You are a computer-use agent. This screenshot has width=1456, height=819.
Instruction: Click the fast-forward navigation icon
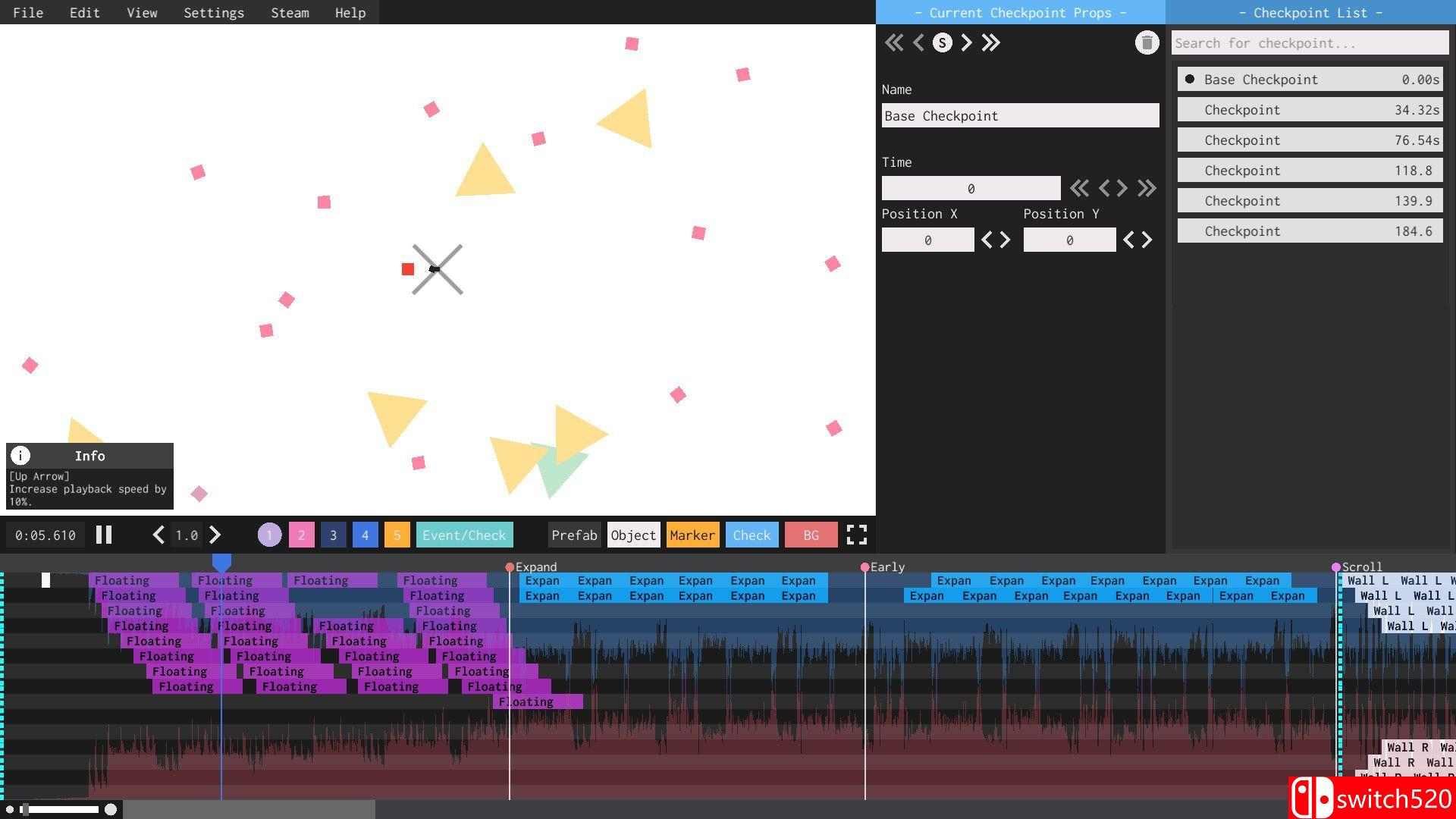pyautogui.click(x=991, y=42)
